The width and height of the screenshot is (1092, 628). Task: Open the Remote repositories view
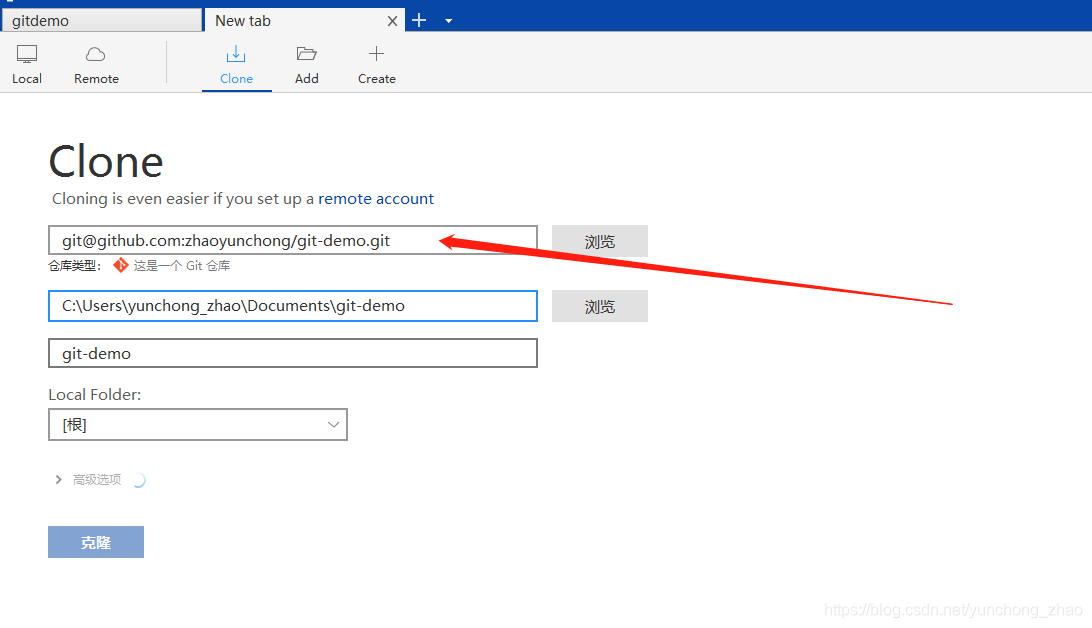pos(96,65)
